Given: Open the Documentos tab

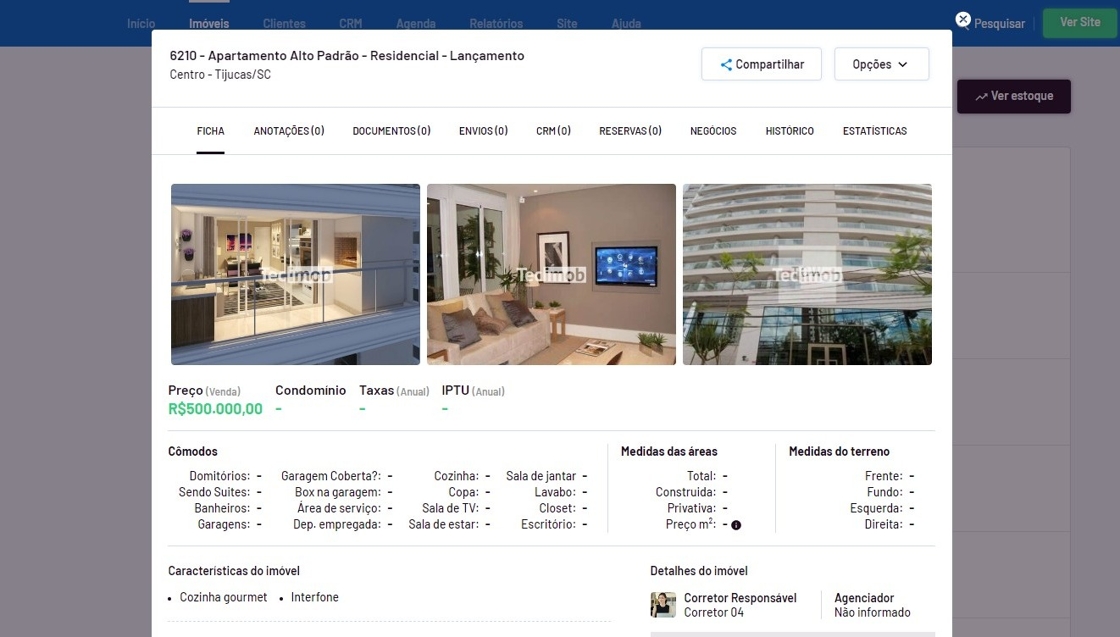Looking at the screenshot, I should [391, 131].
